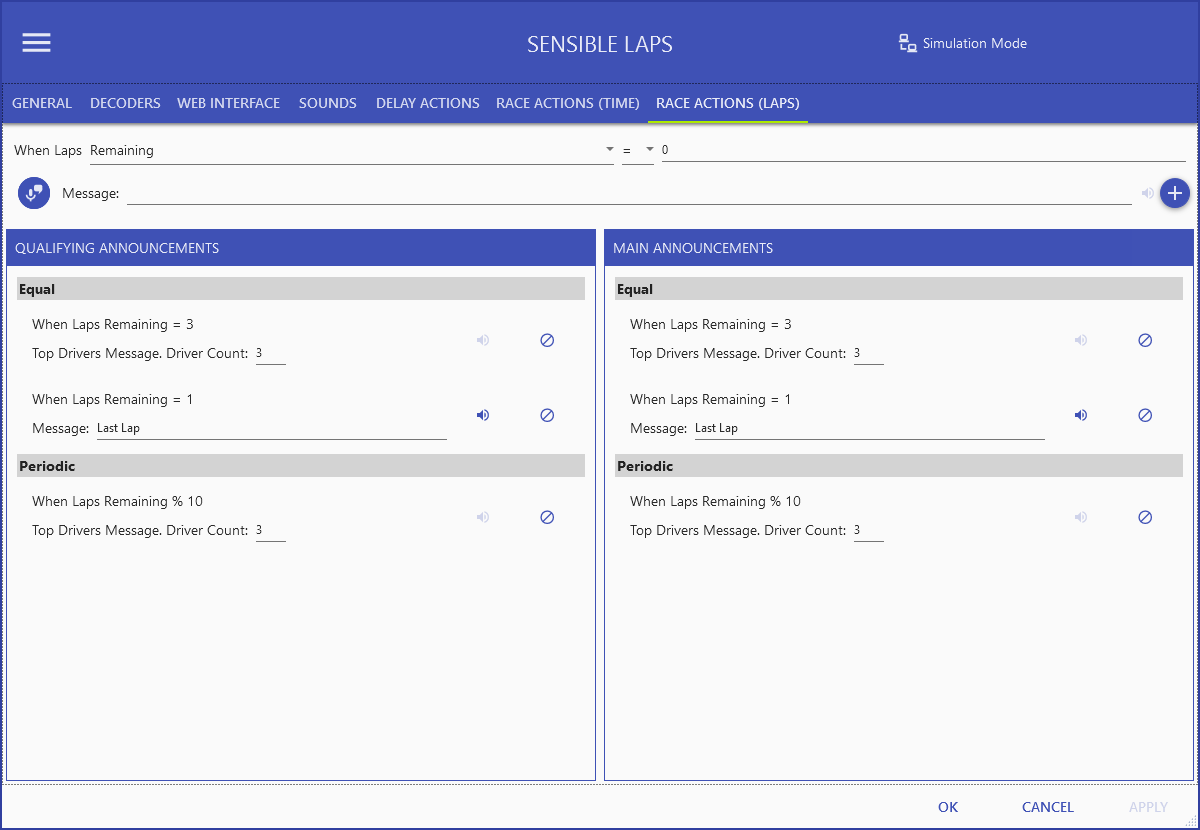Remove Qualifying Laps Remaining = 3 announcement

coord(547,340)
